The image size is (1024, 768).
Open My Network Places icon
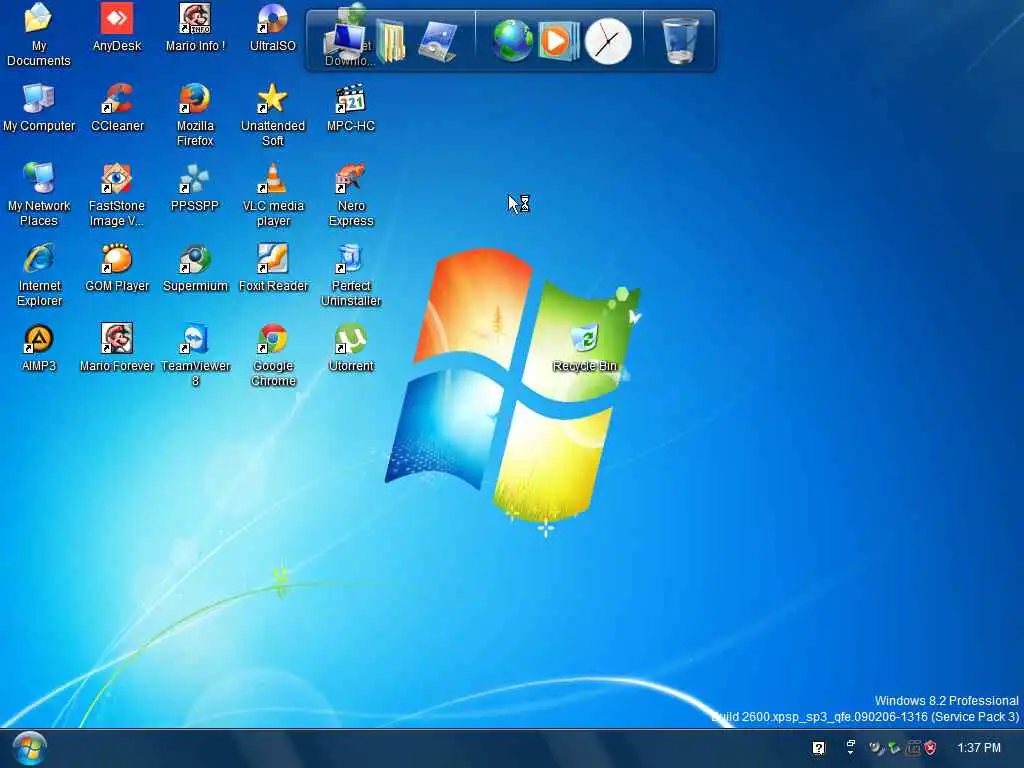[39, 195]
